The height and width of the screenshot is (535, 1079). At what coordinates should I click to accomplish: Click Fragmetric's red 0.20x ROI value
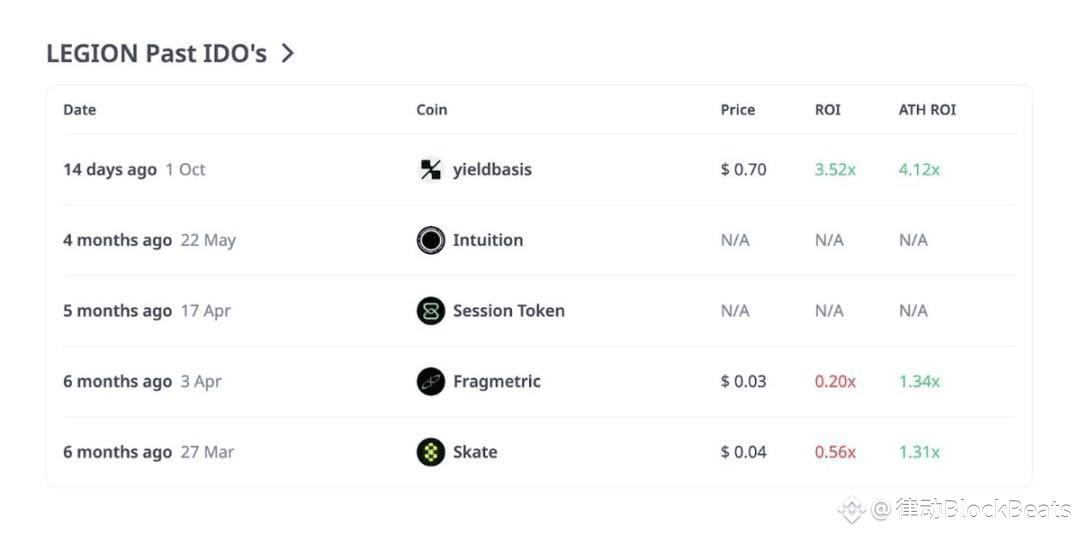(835, 381)
